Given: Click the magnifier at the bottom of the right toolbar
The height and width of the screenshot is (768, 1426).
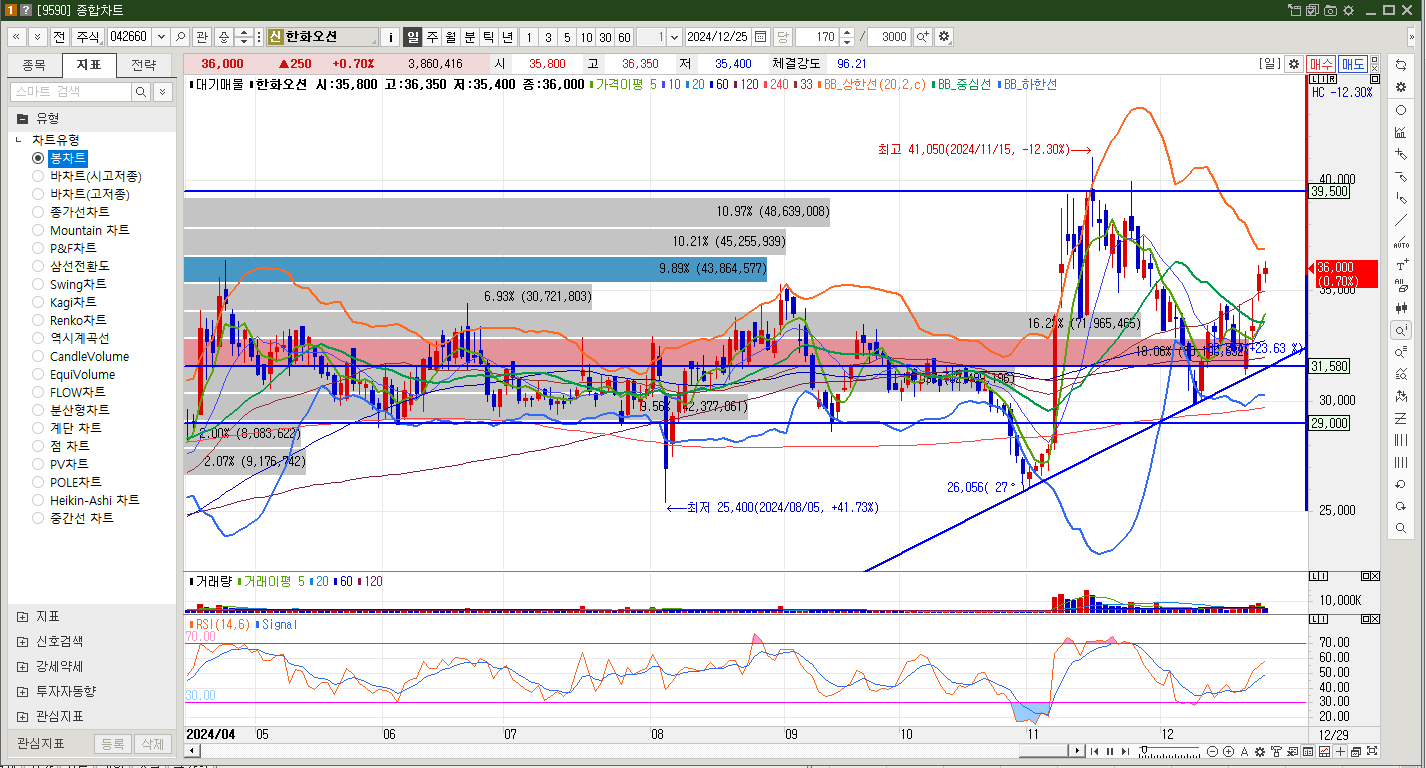Looking at the screenshot, I should tap(1400, 528).
